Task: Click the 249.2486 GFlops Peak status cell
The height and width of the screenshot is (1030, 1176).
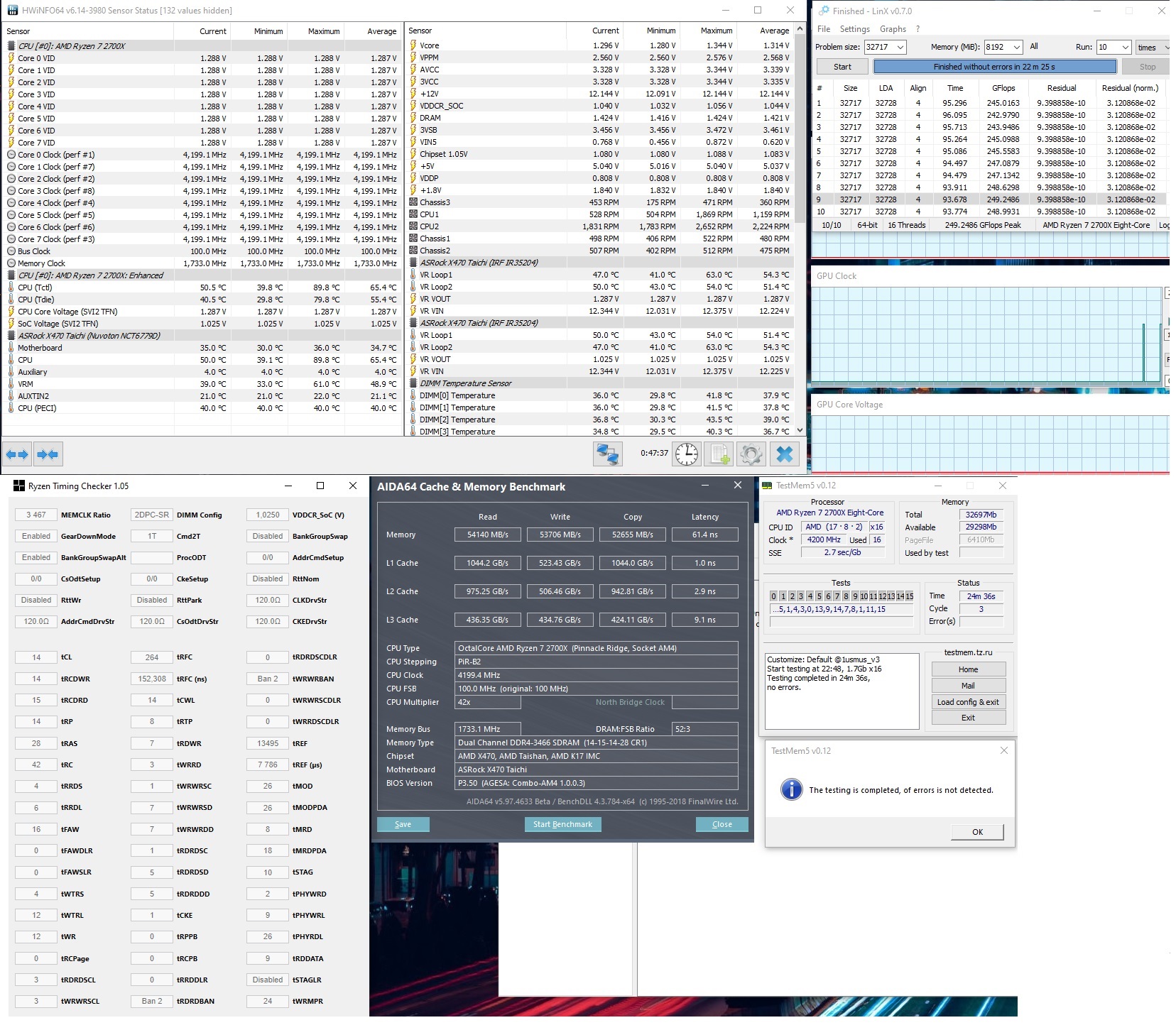Action: point(983,225)
